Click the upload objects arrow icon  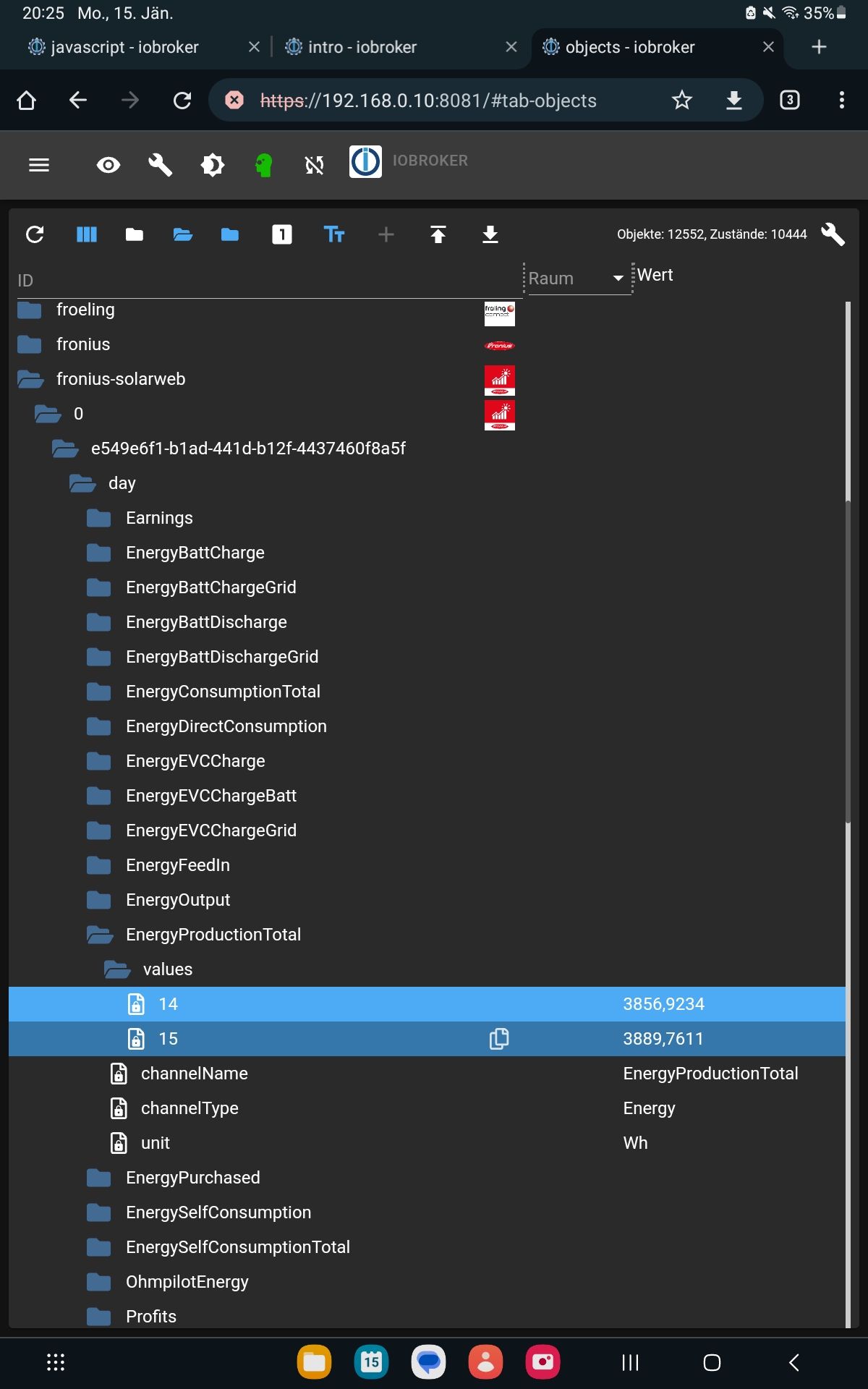[438, 234]
